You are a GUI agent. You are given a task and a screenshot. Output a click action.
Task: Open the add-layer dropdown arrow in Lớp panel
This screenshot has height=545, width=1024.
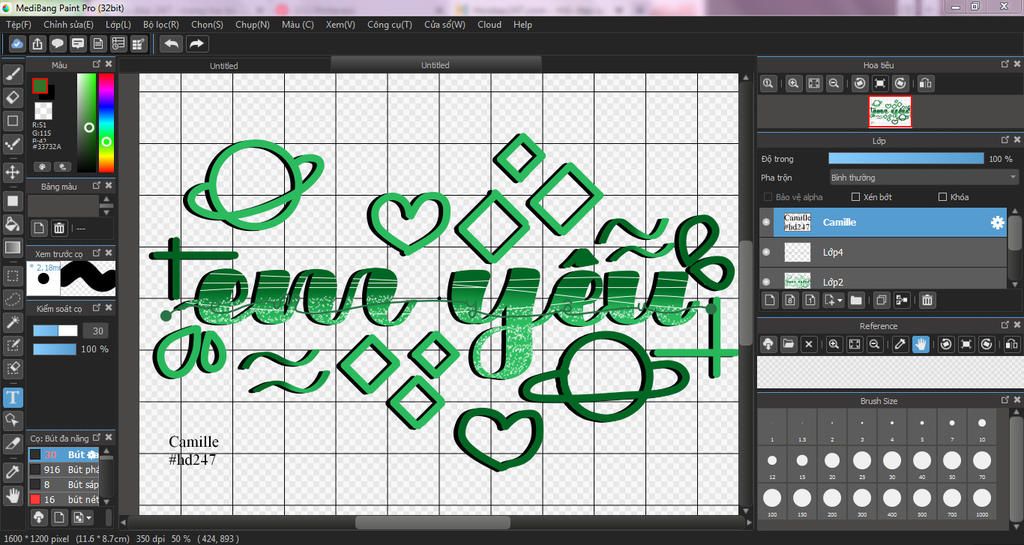(x=840, y=300)
